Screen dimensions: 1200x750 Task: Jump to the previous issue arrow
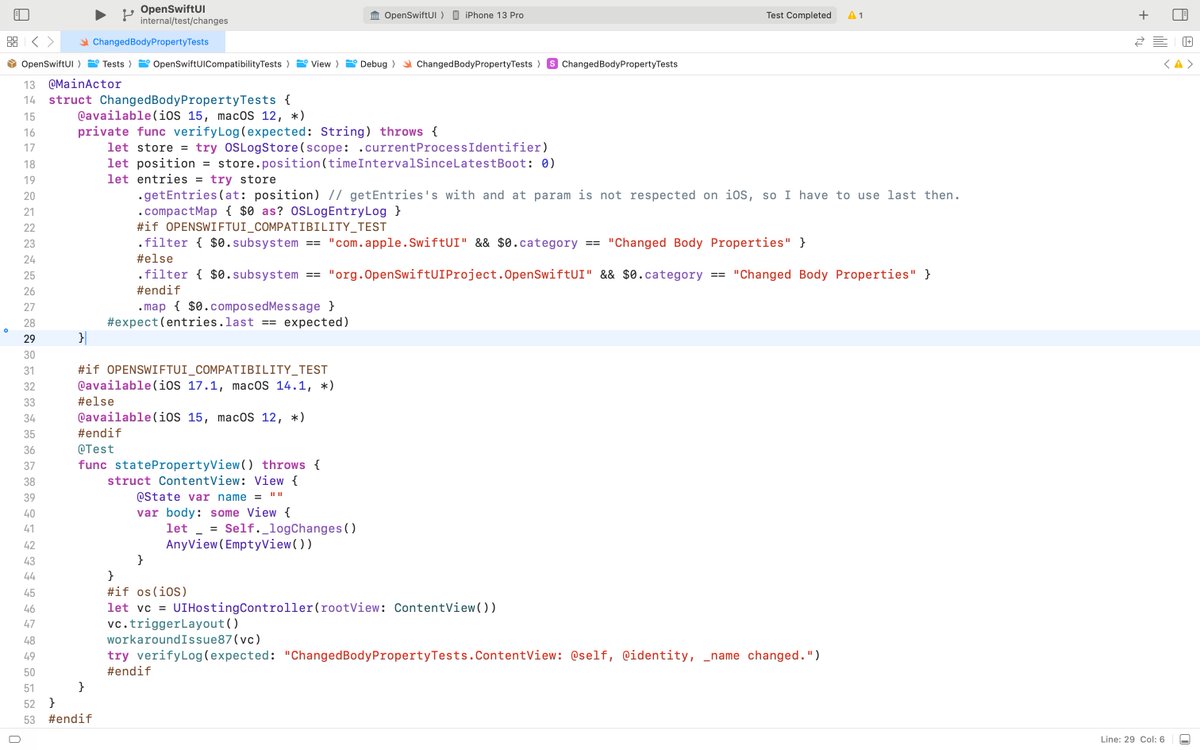point(1166,63)
